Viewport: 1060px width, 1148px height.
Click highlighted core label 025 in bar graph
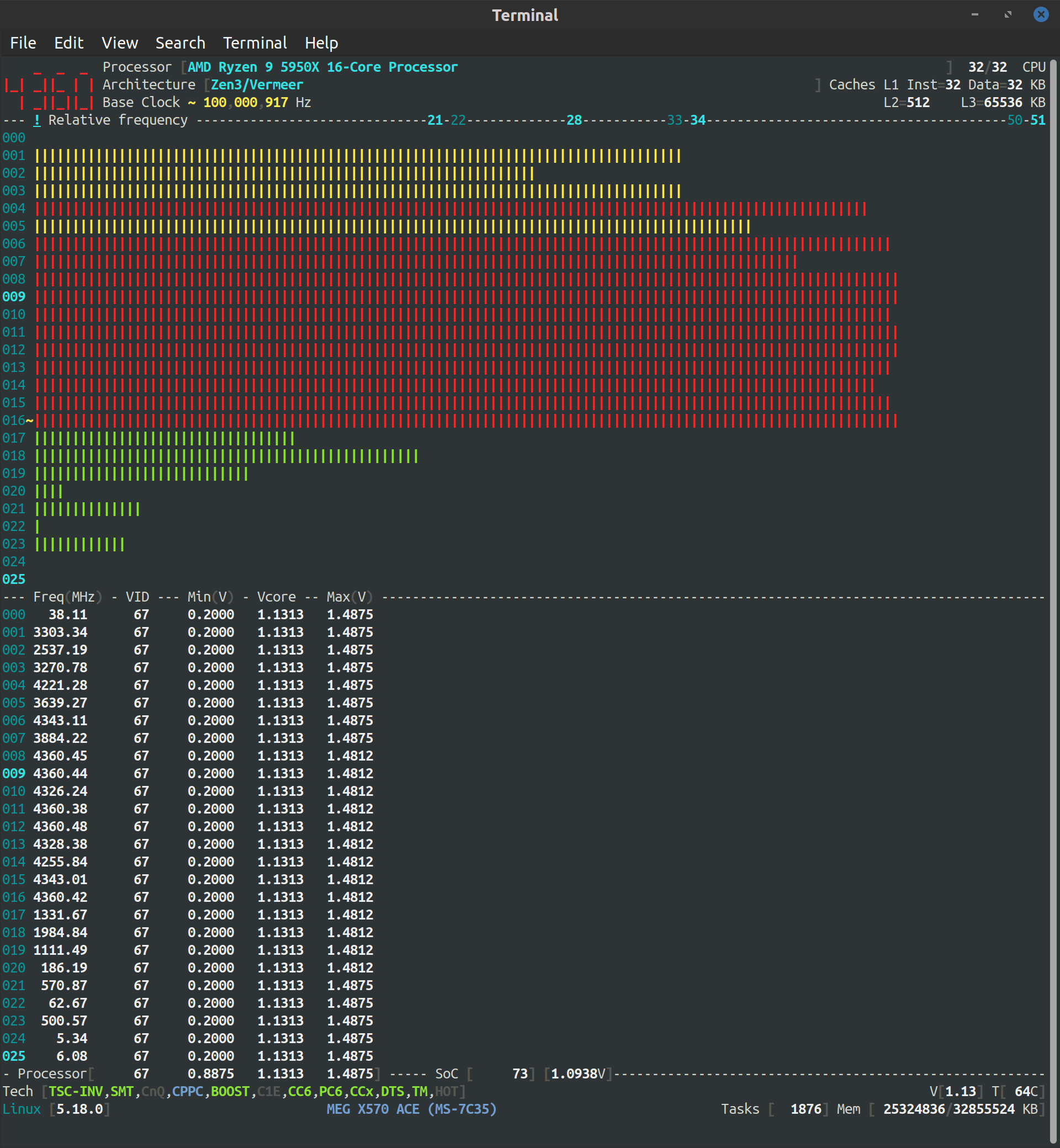pos(14,580)
